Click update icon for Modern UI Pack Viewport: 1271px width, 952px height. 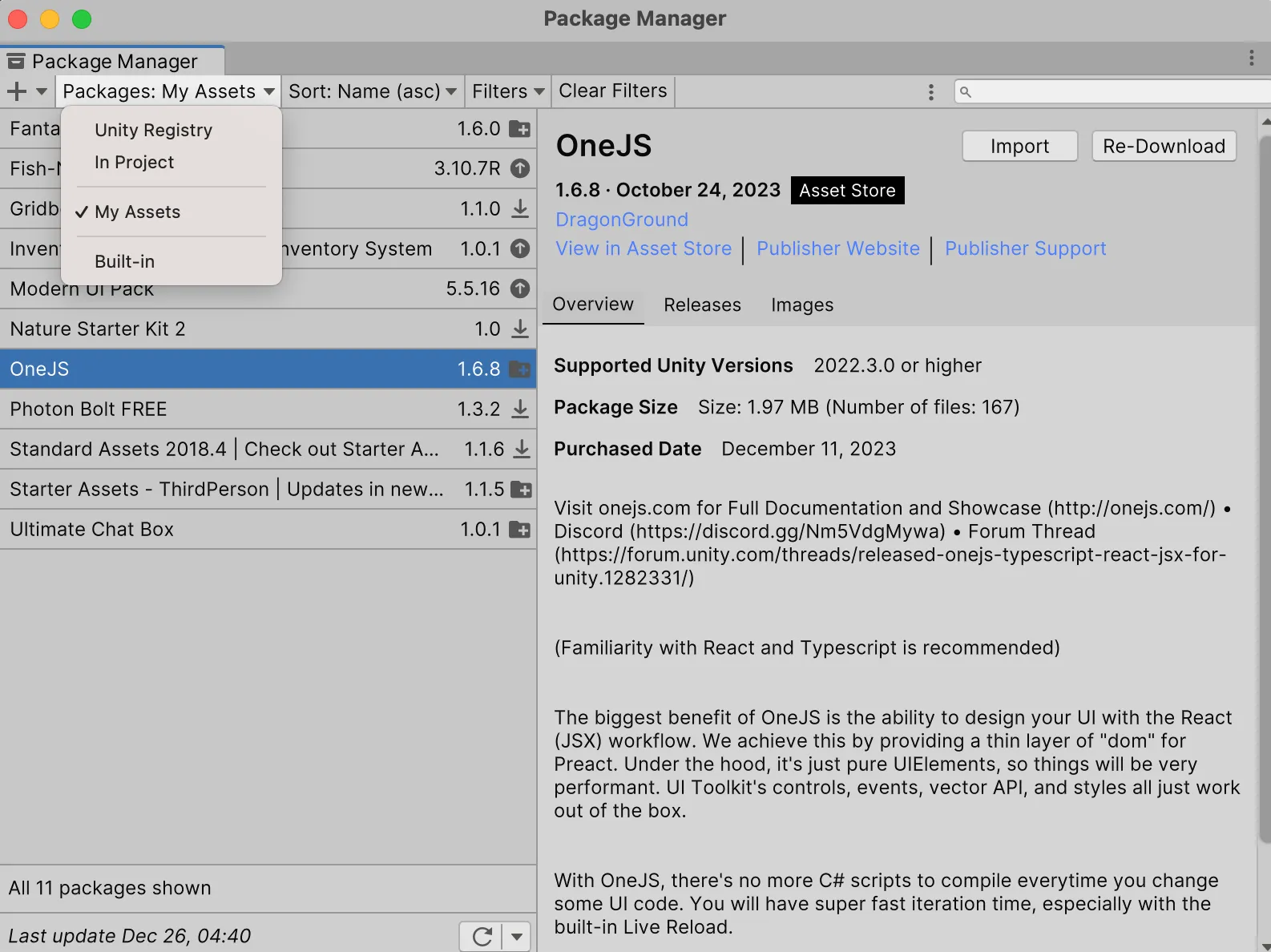pyautogui.click(x=520, y=288)
